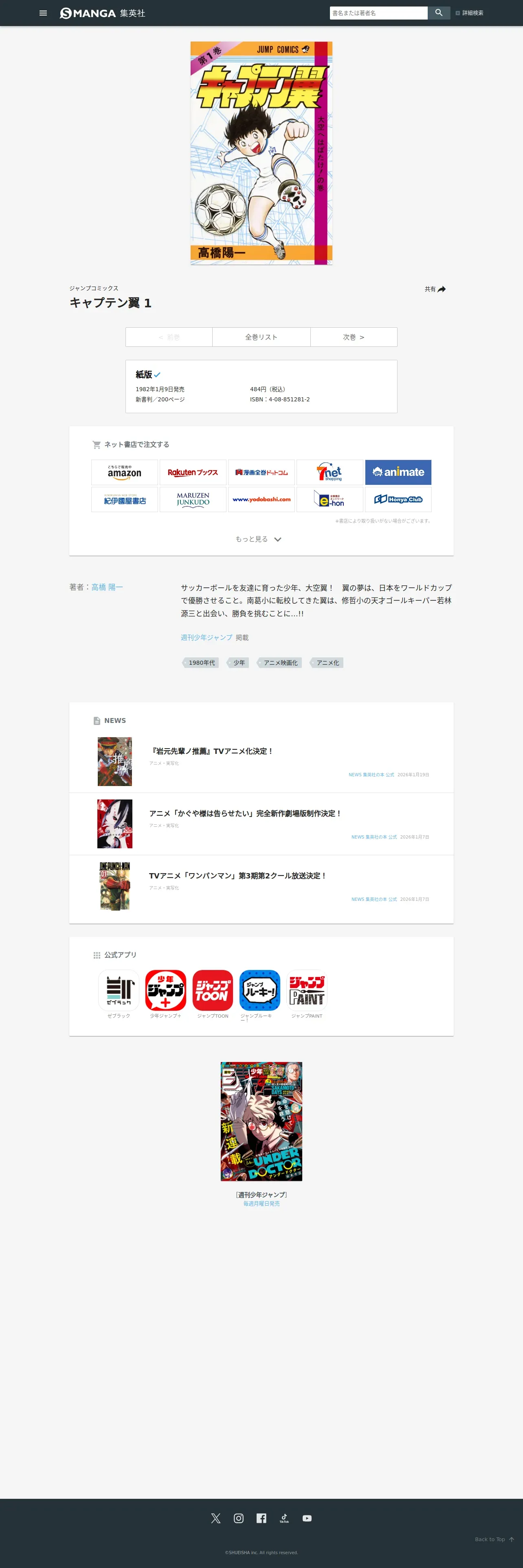Click ISBN 4-08-851281-2 text
The height and width of the screenshot is (1568, 523).
pos(279,399)
